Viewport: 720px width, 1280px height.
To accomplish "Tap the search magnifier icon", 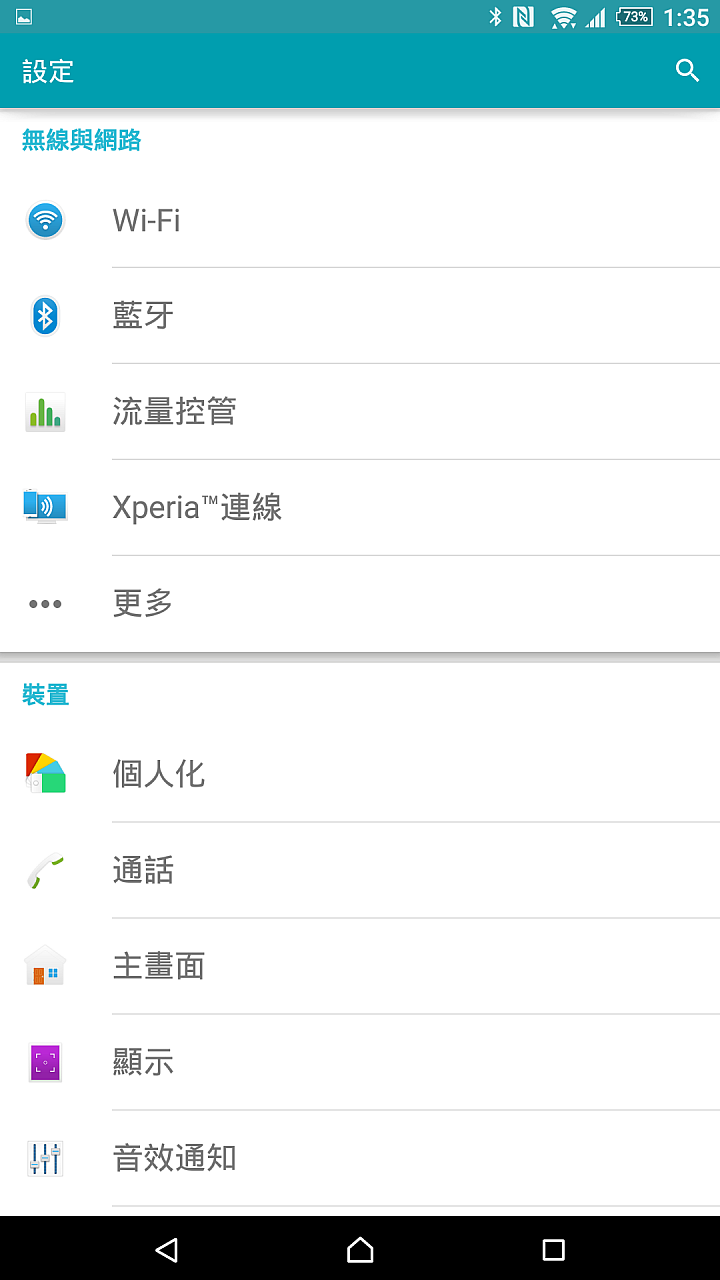I will pyautogui.click(x=687, y=71).
